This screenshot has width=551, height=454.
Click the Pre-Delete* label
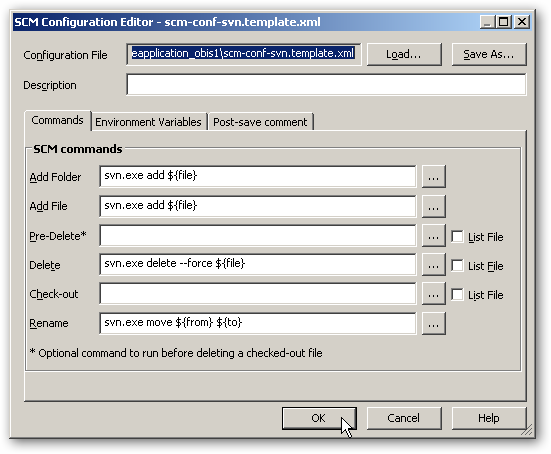click(58, 236)
